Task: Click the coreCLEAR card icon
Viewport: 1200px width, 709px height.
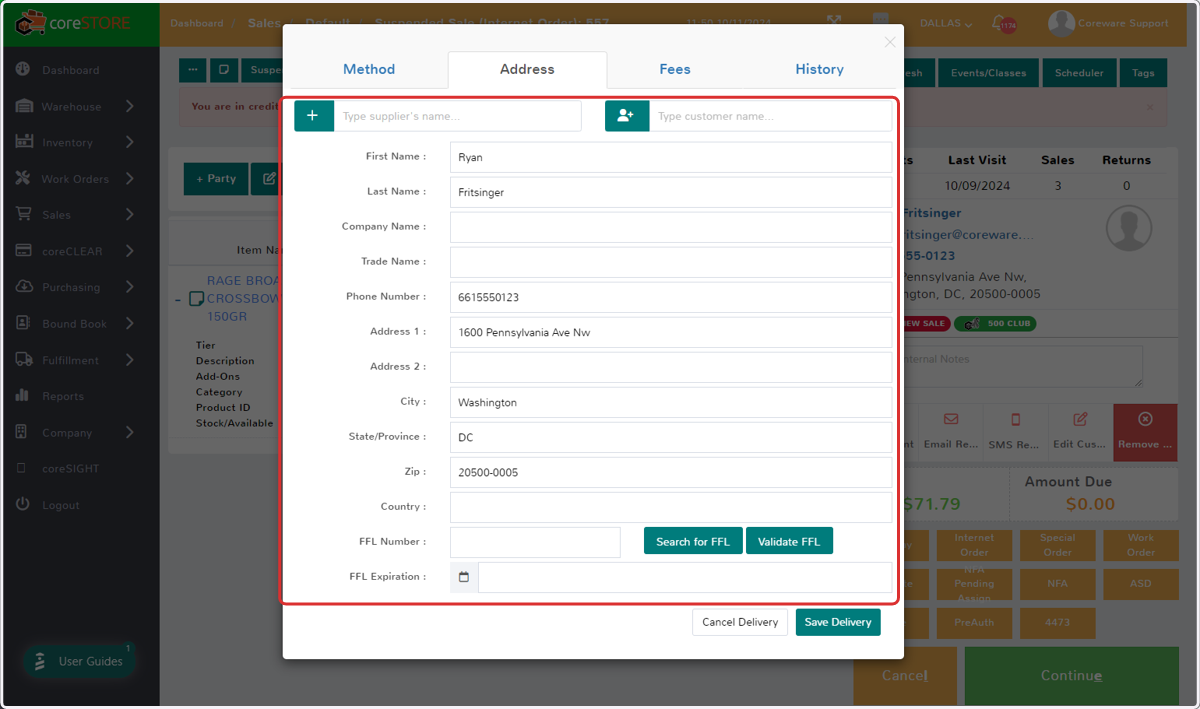Action: pos(23,251)
